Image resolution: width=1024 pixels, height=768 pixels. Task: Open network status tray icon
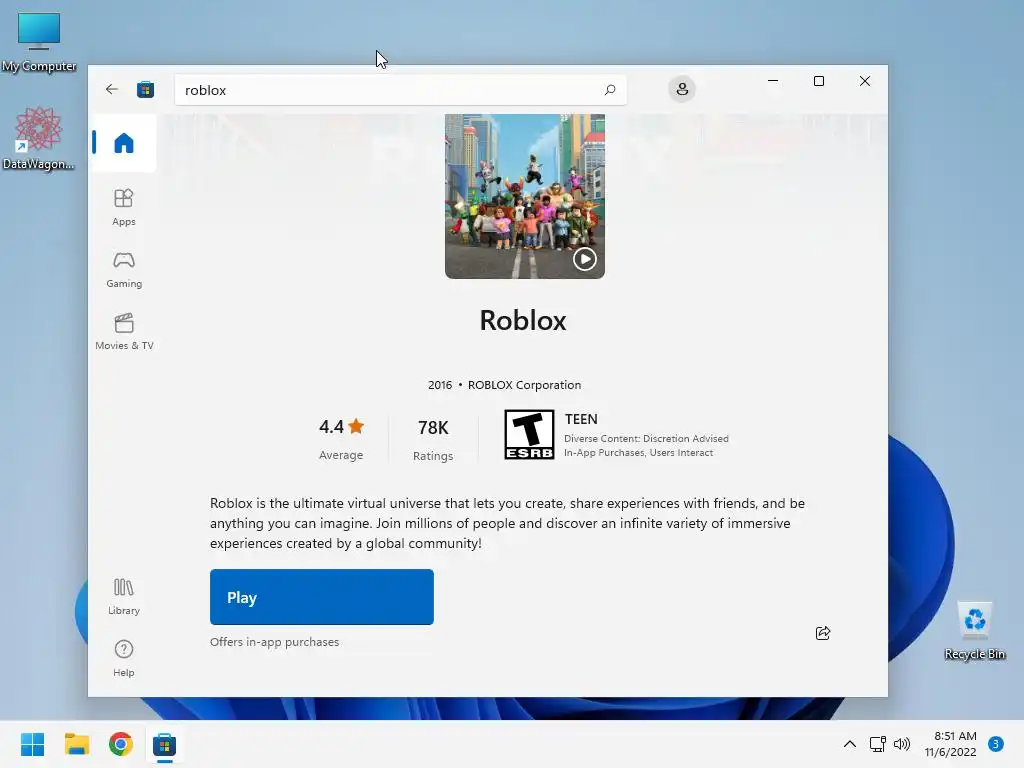(x=877, y=744)
